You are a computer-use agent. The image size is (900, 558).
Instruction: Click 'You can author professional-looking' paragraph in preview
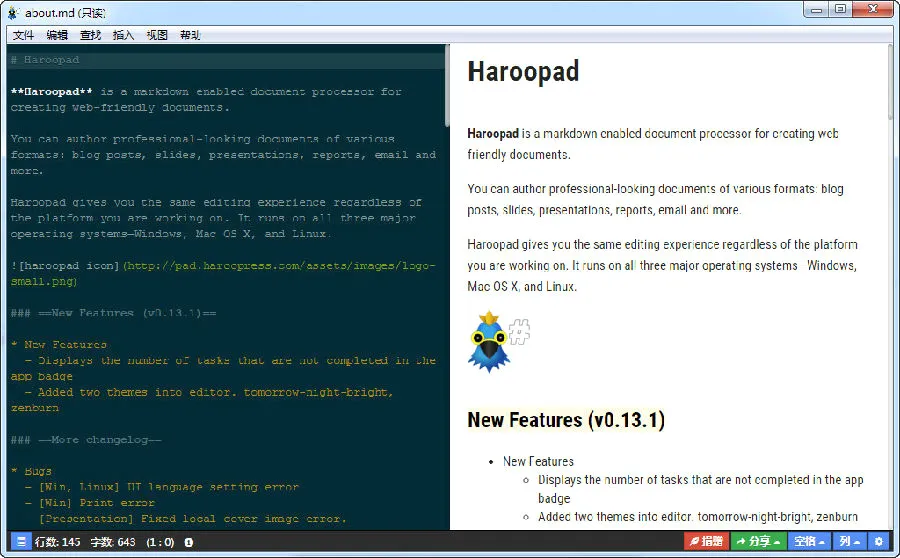pyautogui.click(x=655, y=199)
